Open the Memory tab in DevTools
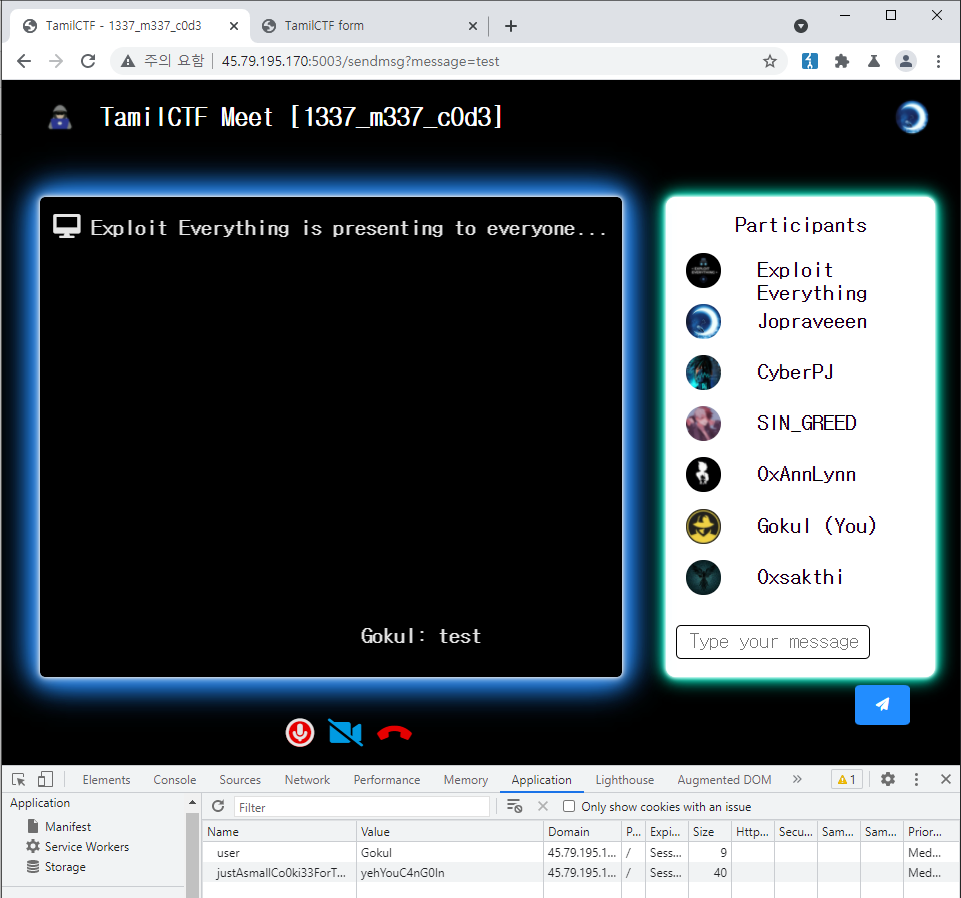The image size is (961, 898). point(466,780)
